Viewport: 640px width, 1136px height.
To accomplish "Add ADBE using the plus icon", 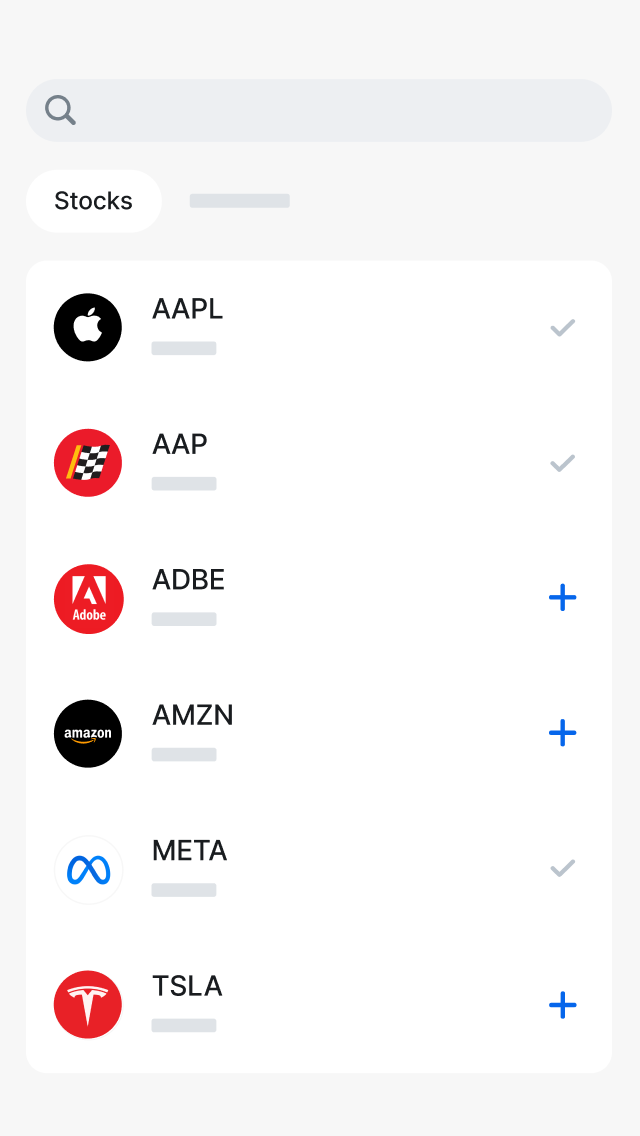I will pos(563,598).
